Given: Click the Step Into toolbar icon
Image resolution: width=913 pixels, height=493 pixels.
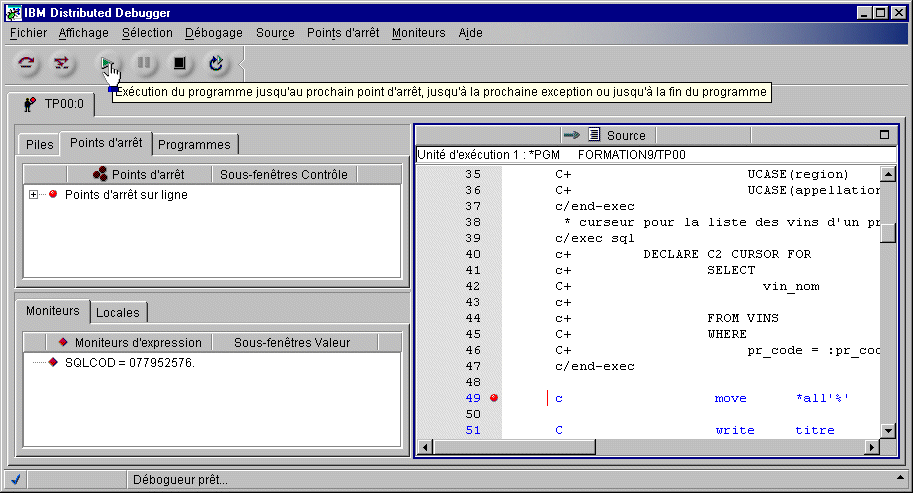Looking at the screenshot, I should [x=62, y=64].
